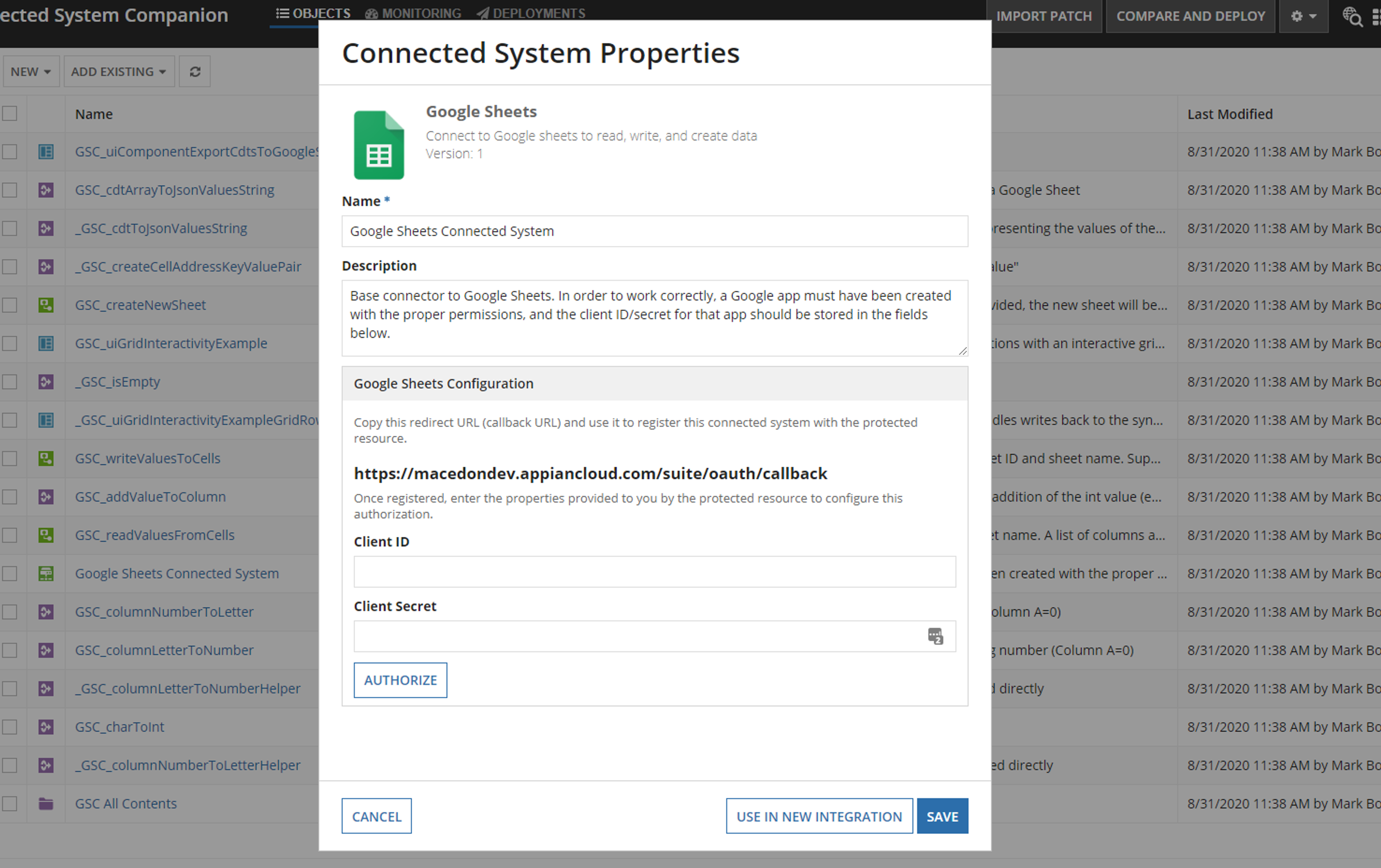Select the OAuth callback URL text
1381x868 pixels.
click(x=591, y=474)
